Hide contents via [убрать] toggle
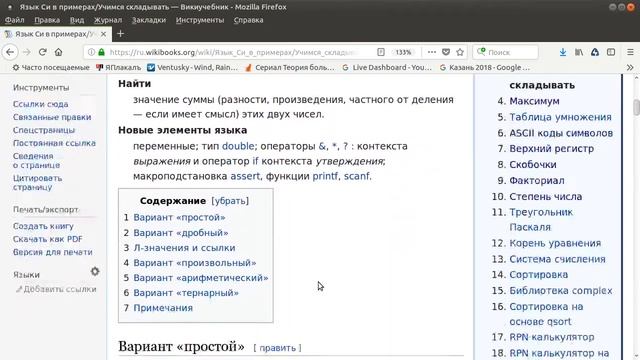The width and height of the screenshot is (640, 360). 230,201
